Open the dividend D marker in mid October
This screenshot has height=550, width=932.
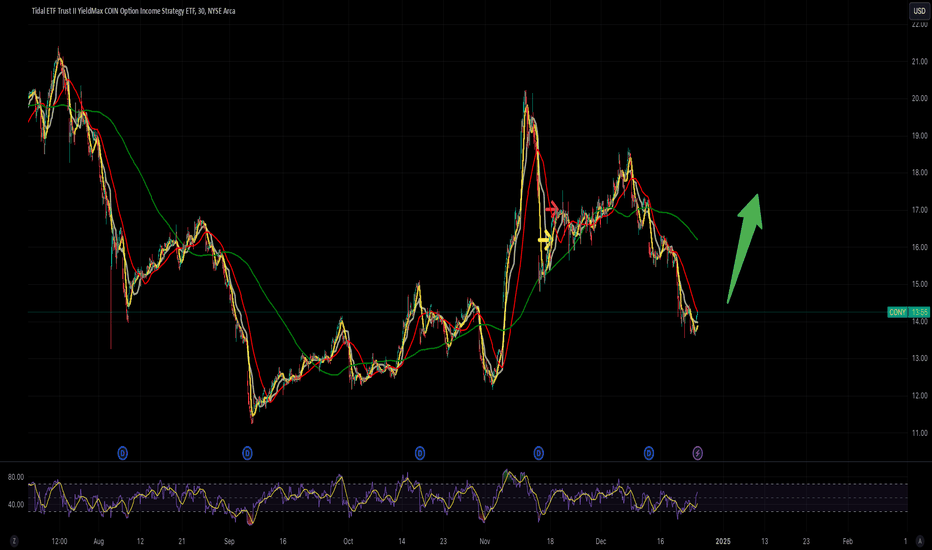420,453
